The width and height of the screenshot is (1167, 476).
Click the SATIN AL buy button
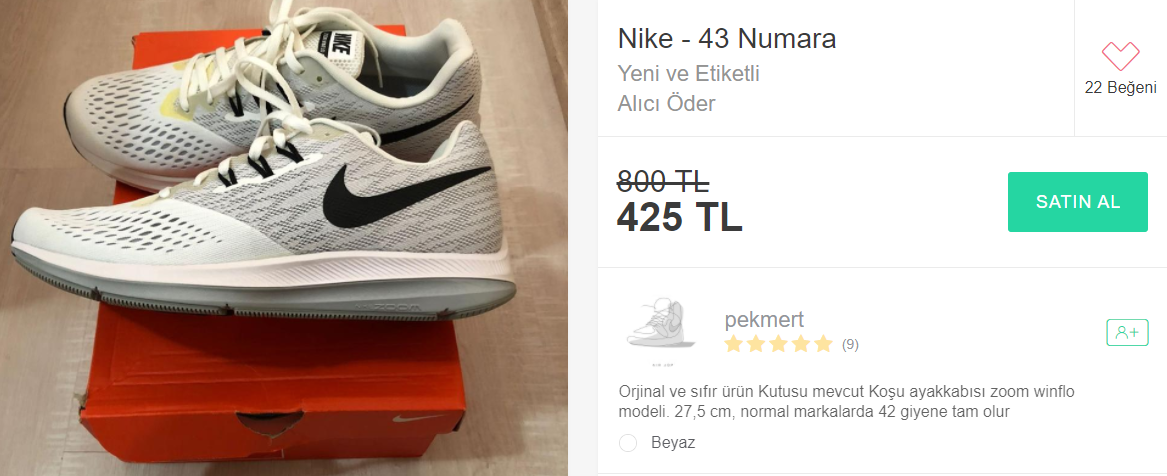click(1078, 202)
